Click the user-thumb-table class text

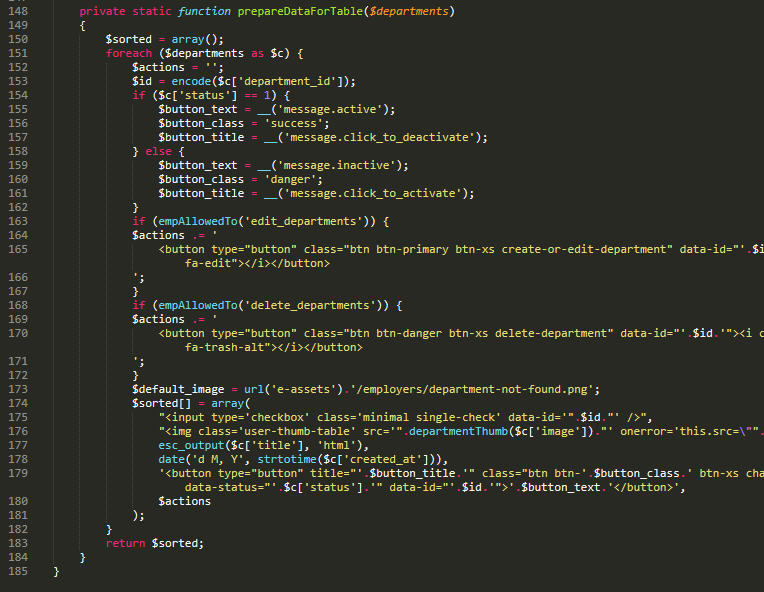[x=297, y=431]
